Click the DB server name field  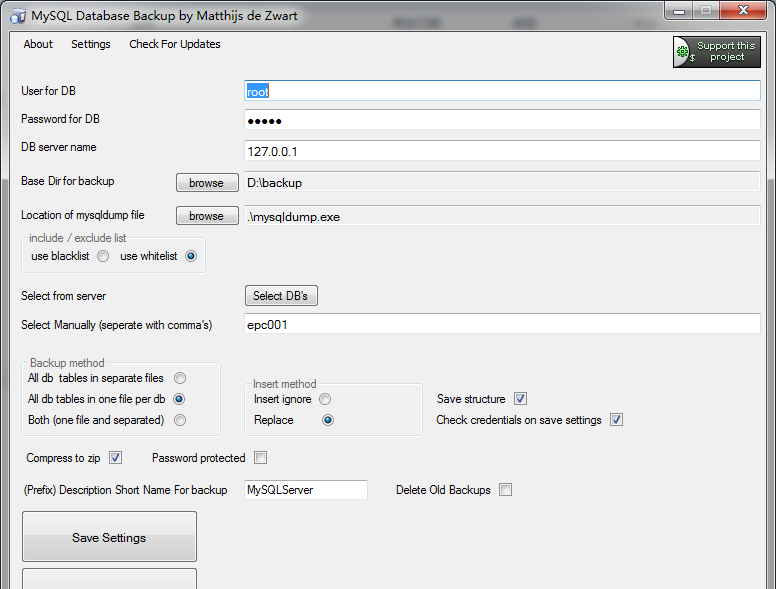(x=502, y=150)
